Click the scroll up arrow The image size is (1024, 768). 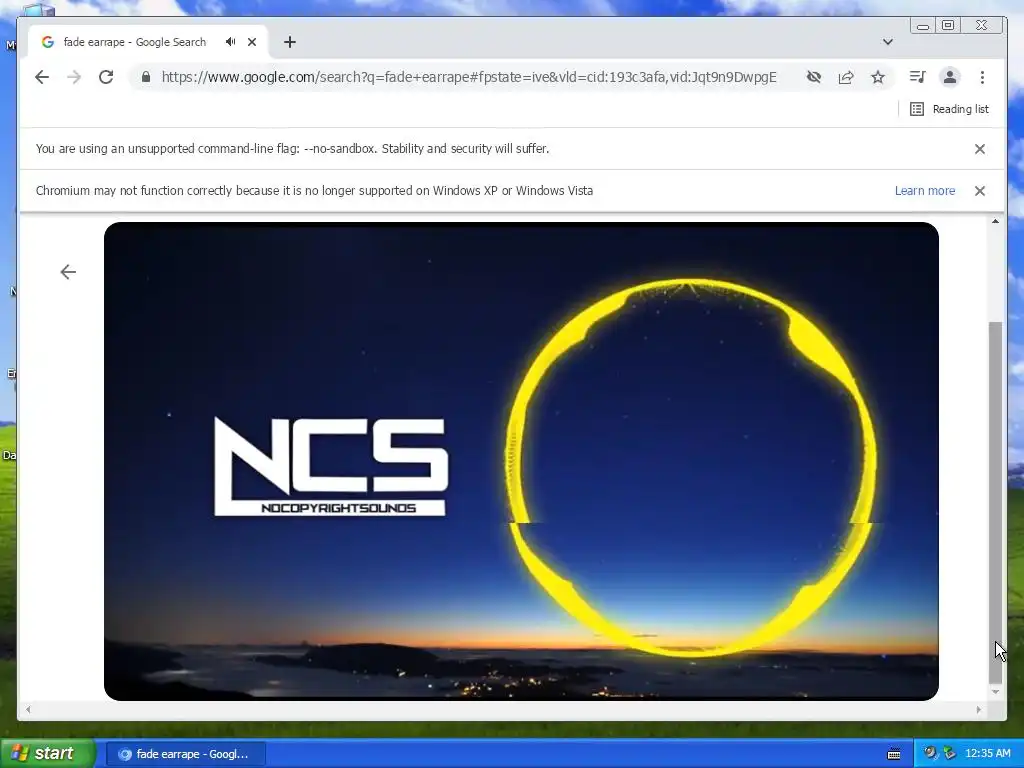click(x=995, y=221)
